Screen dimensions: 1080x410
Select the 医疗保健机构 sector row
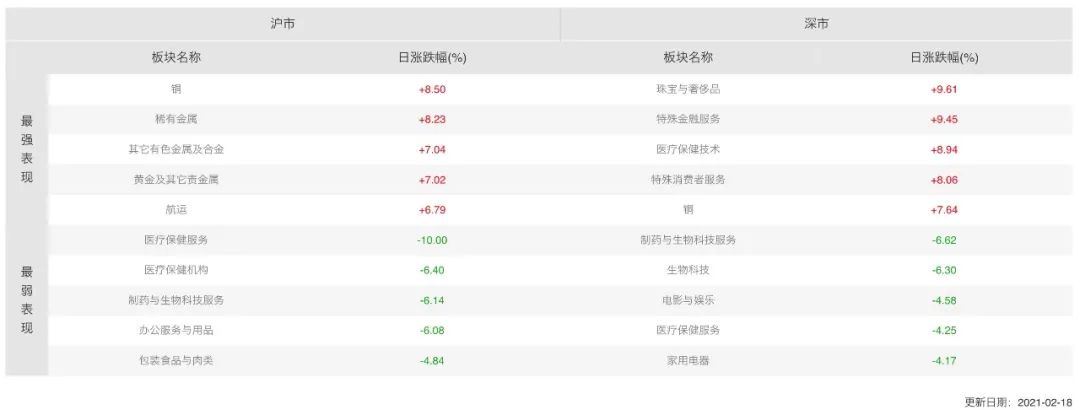point(176,270)
